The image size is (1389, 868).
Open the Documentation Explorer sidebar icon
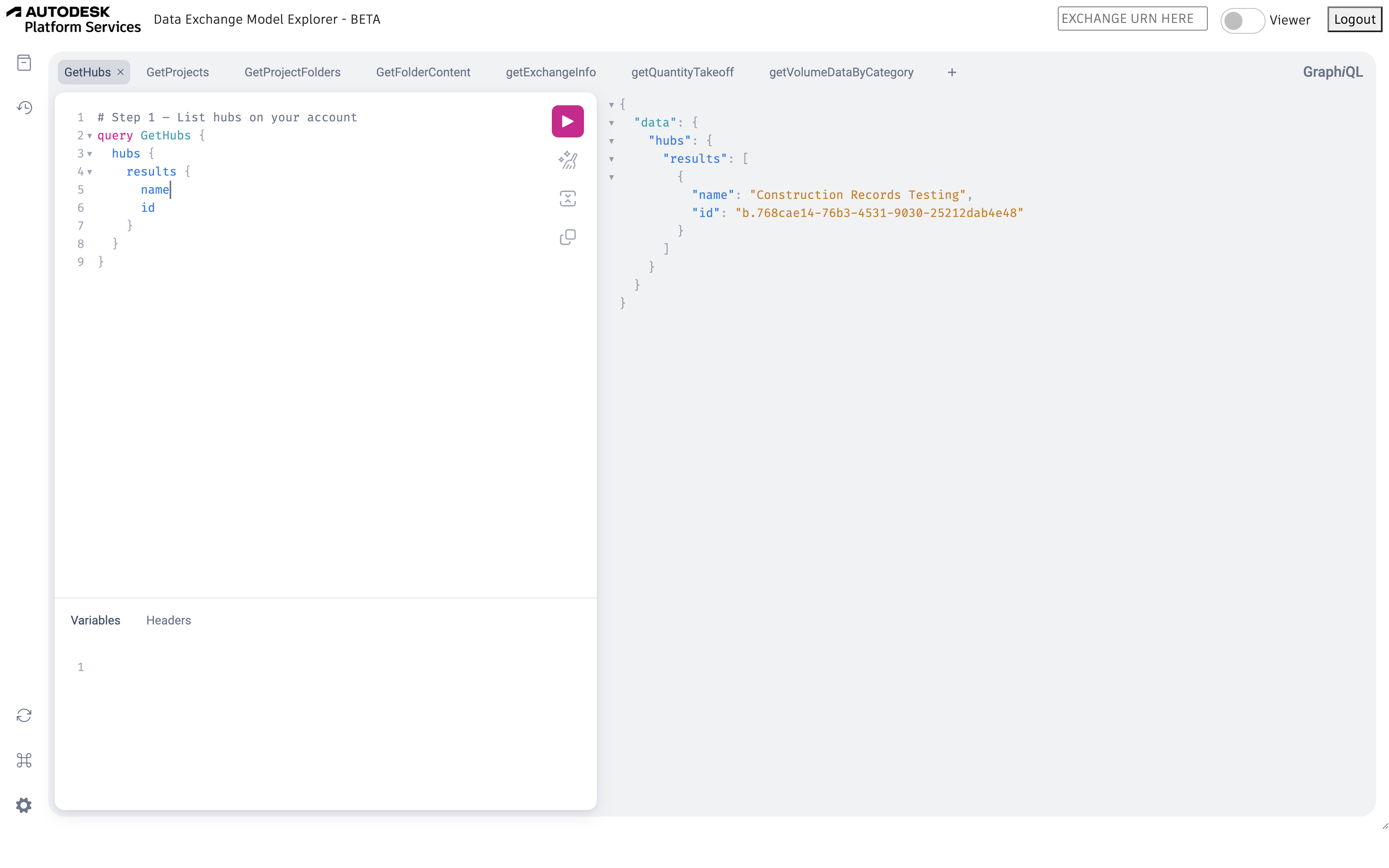click(24, 63)
